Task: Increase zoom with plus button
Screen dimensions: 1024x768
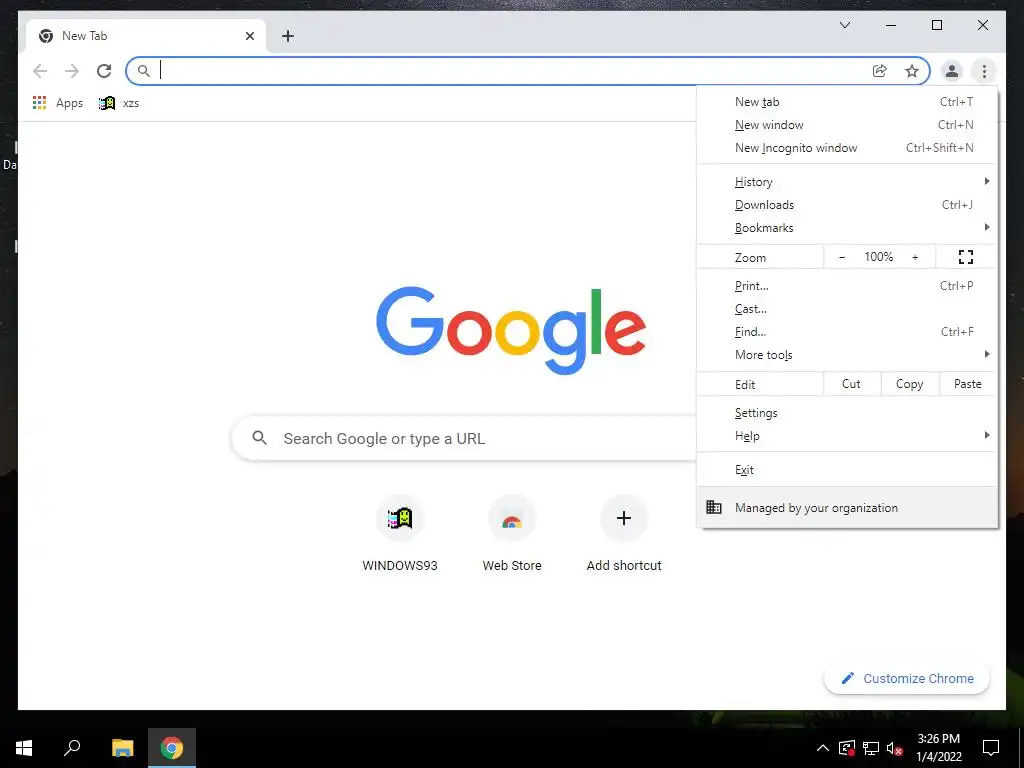Action: point(915,257)
